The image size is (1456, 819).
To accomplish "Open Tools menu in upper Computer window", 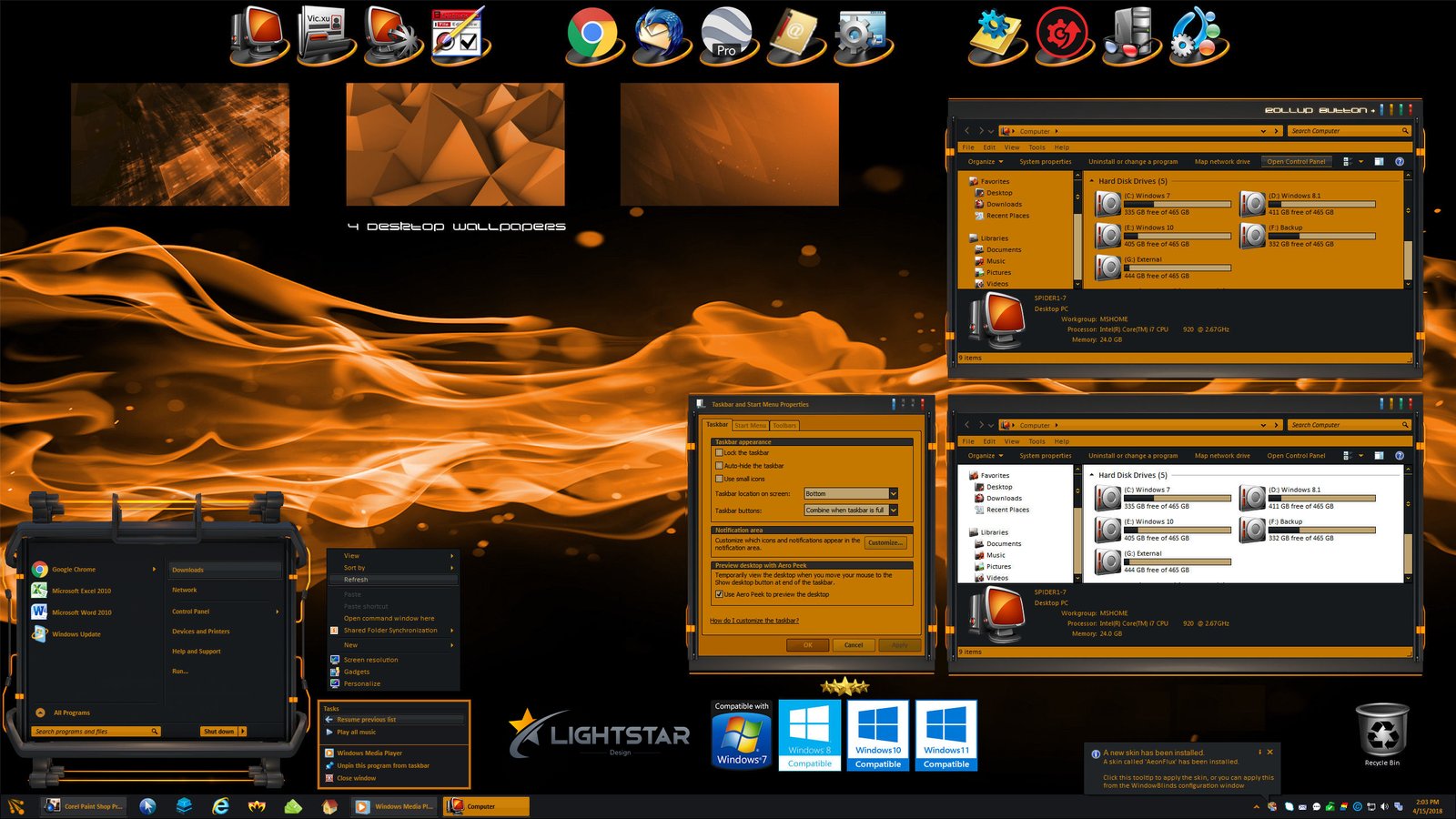I will click(1036, 147).
